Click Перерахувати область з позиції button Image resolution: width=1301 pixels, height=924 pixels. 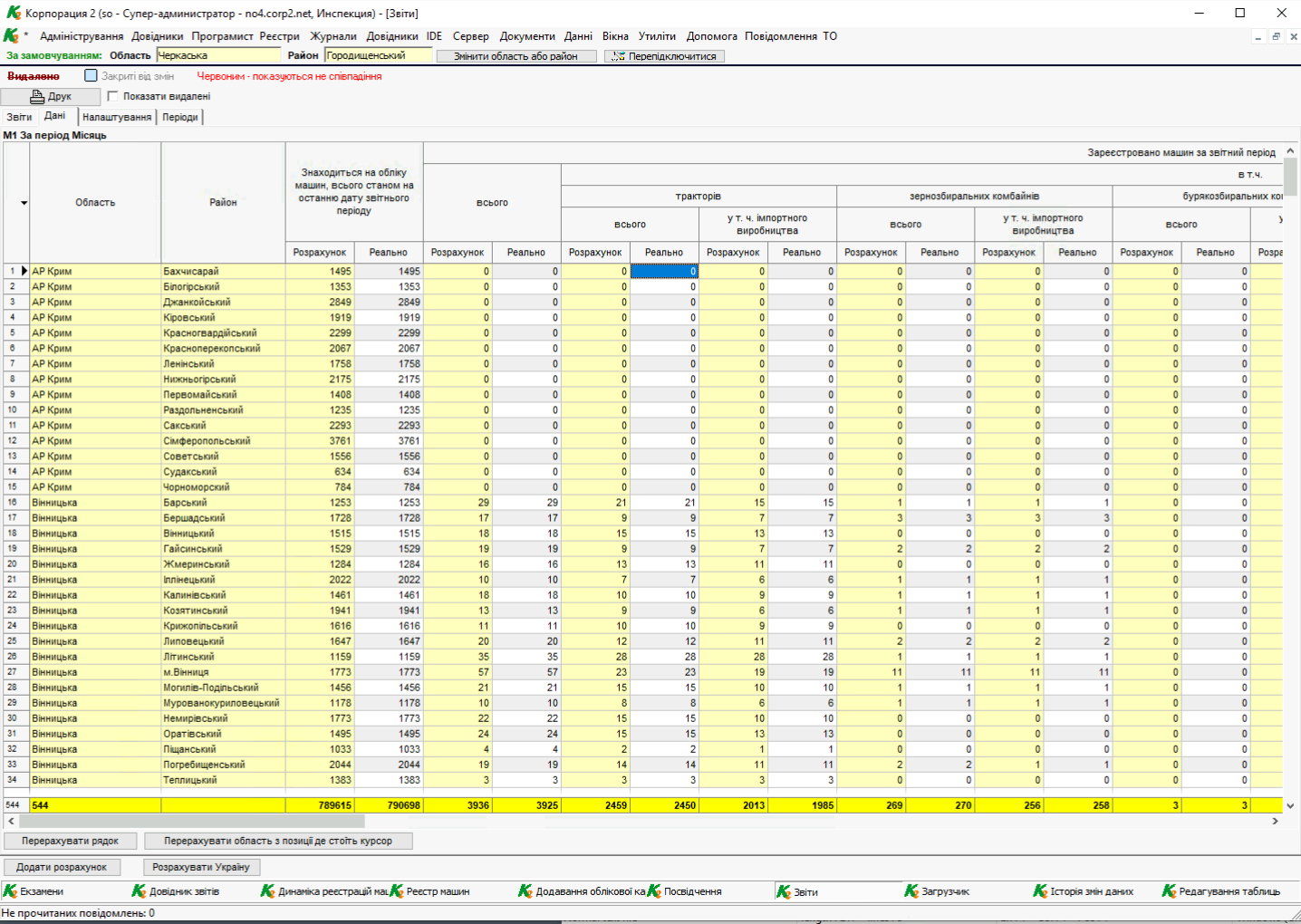point(278,841)
